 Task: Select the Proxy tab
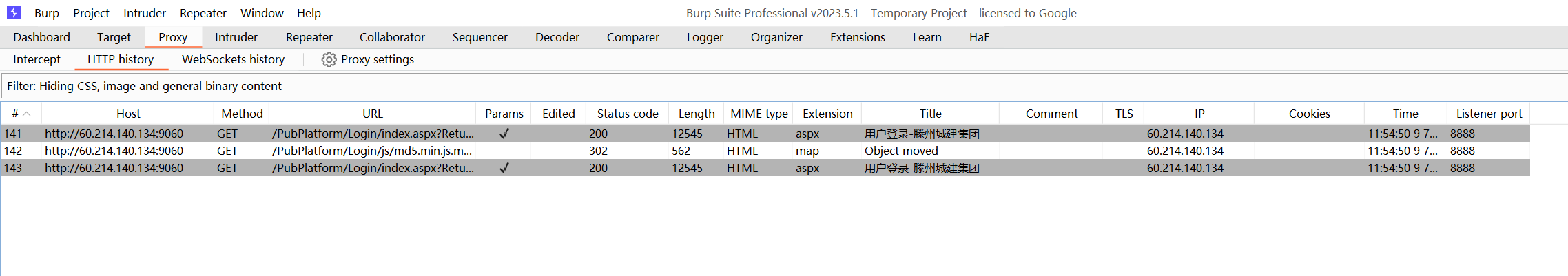click(x=173, y=37)
